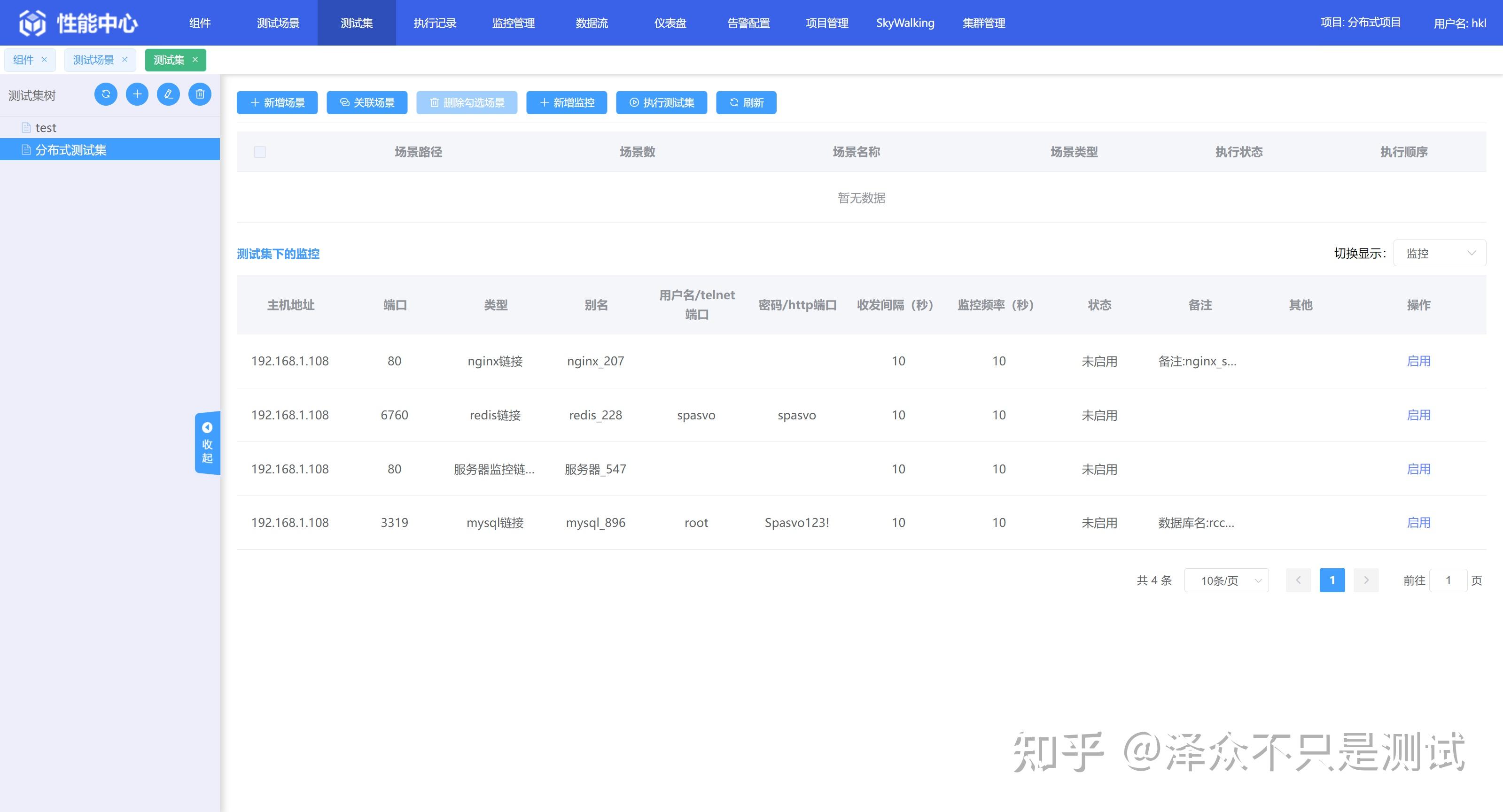Click the plus icon to add test set
Viewport: 1503px width, 812px height.
pos(137,94)
